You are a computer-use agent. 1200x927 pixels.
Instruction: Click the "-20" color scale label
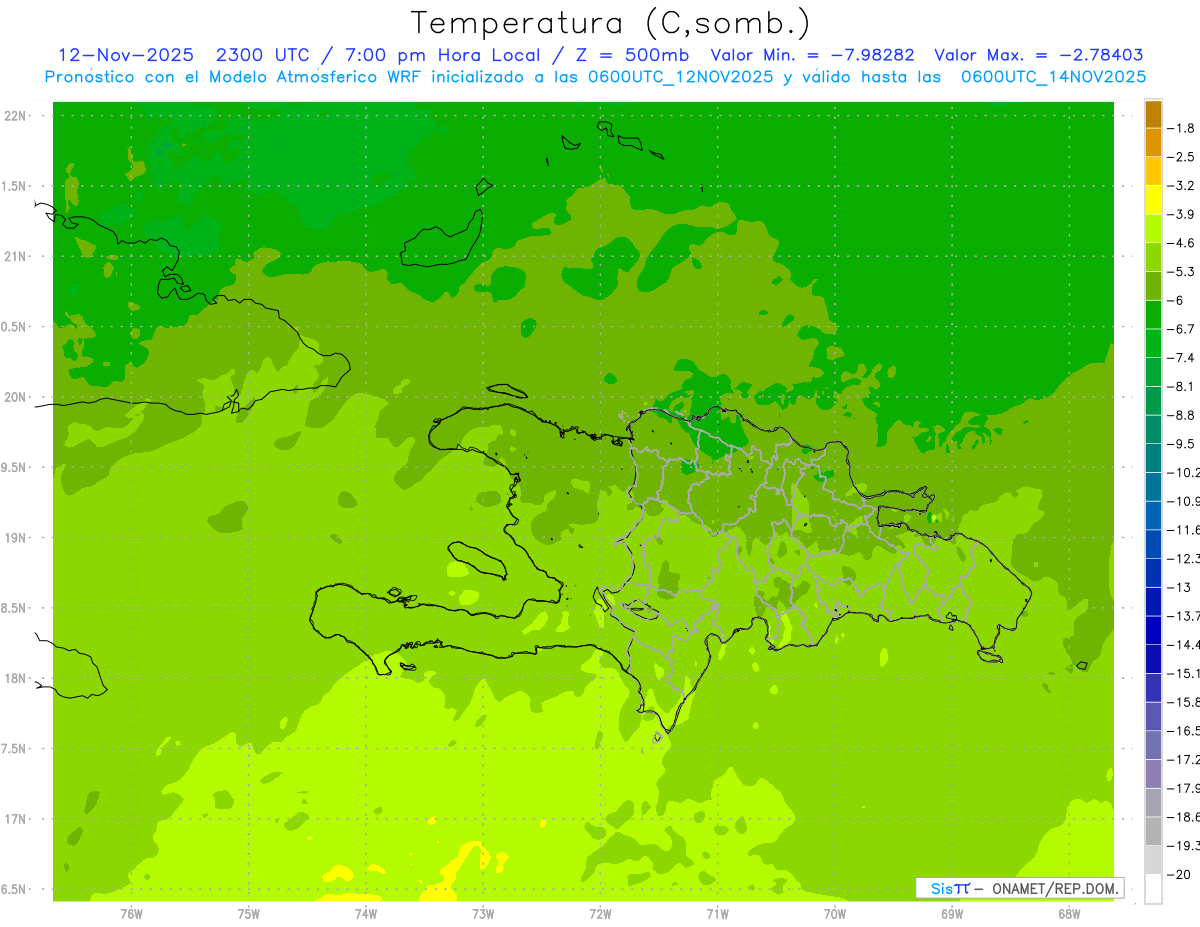[x=1179, y=874]
